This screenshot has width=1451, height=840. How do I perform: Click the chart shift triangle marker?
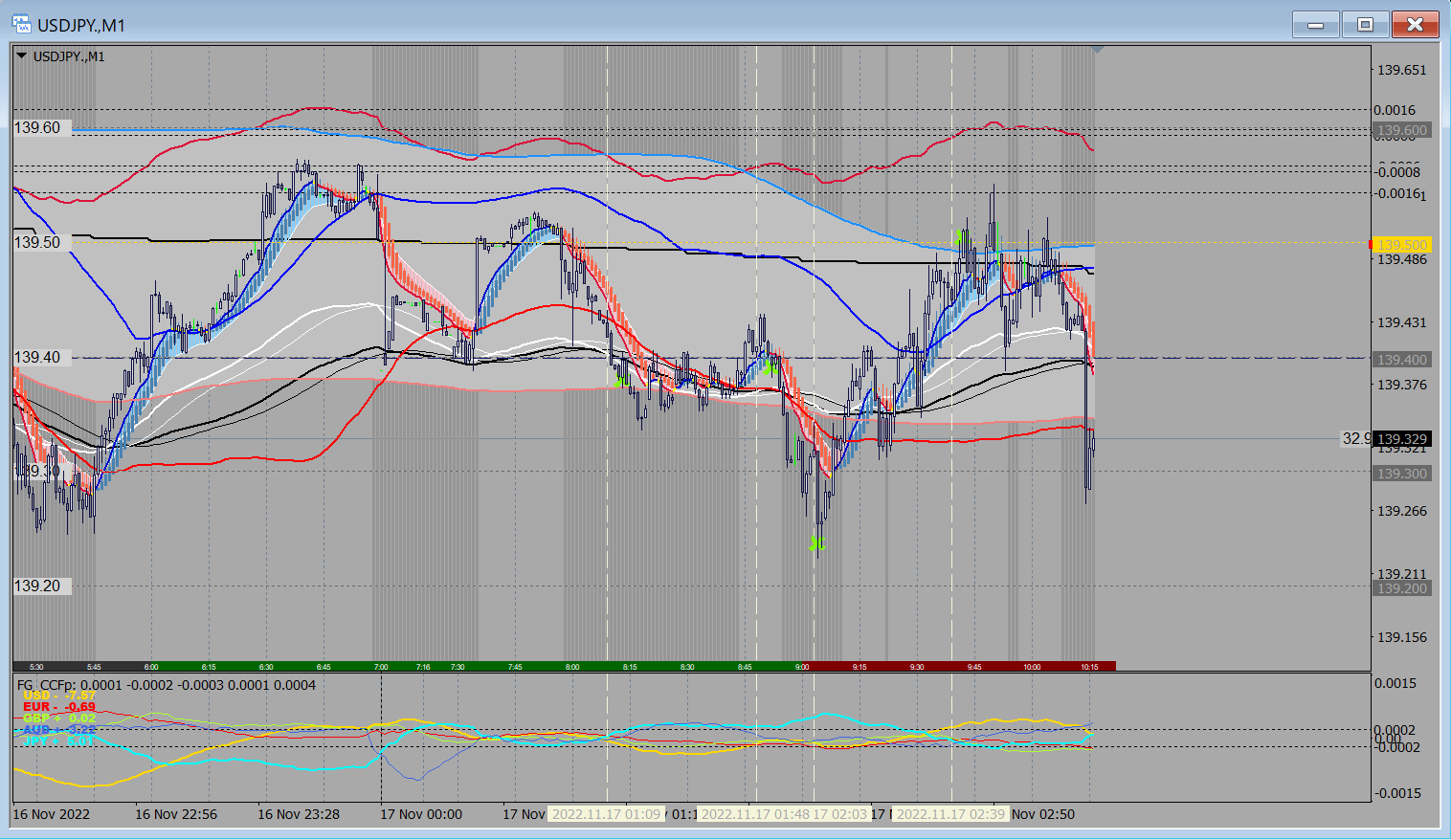[1097, 48]
